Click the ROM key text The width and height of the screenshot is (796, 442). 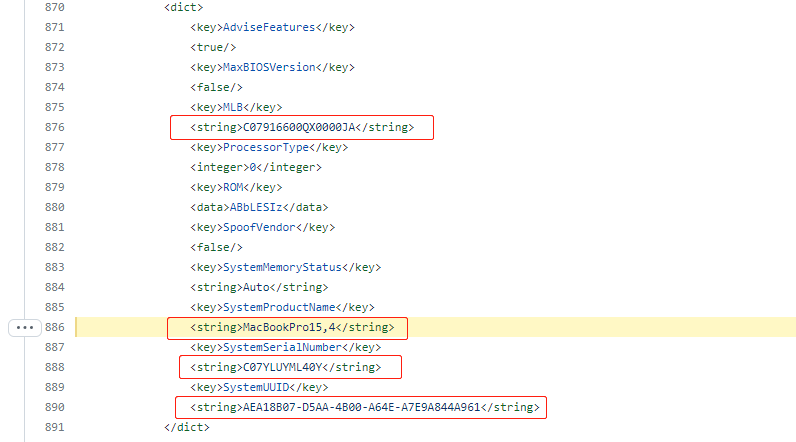click(x=233, y=187)
